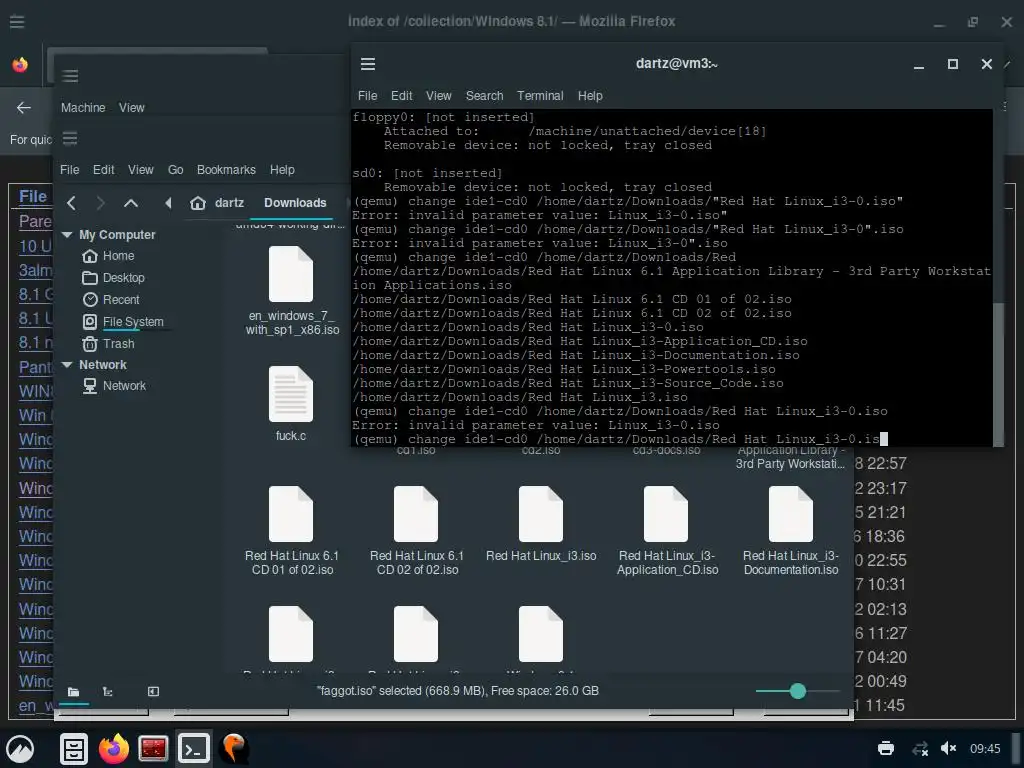
Task: Open the terminal File menu
Action: [x=368, y=96]
